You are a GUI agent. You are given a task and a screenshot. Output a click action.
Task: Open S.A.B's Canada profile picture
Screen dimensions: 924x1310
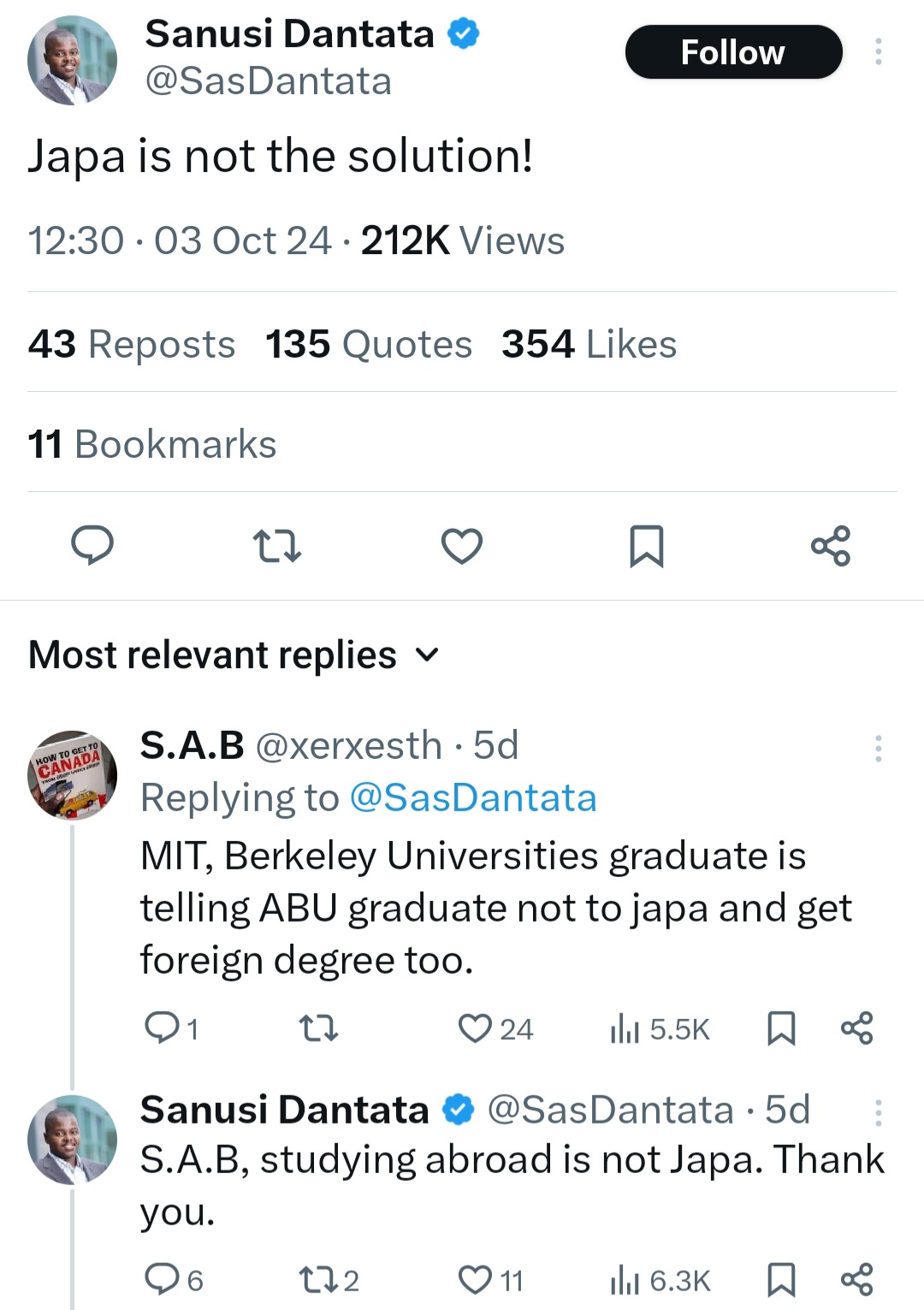72,775
